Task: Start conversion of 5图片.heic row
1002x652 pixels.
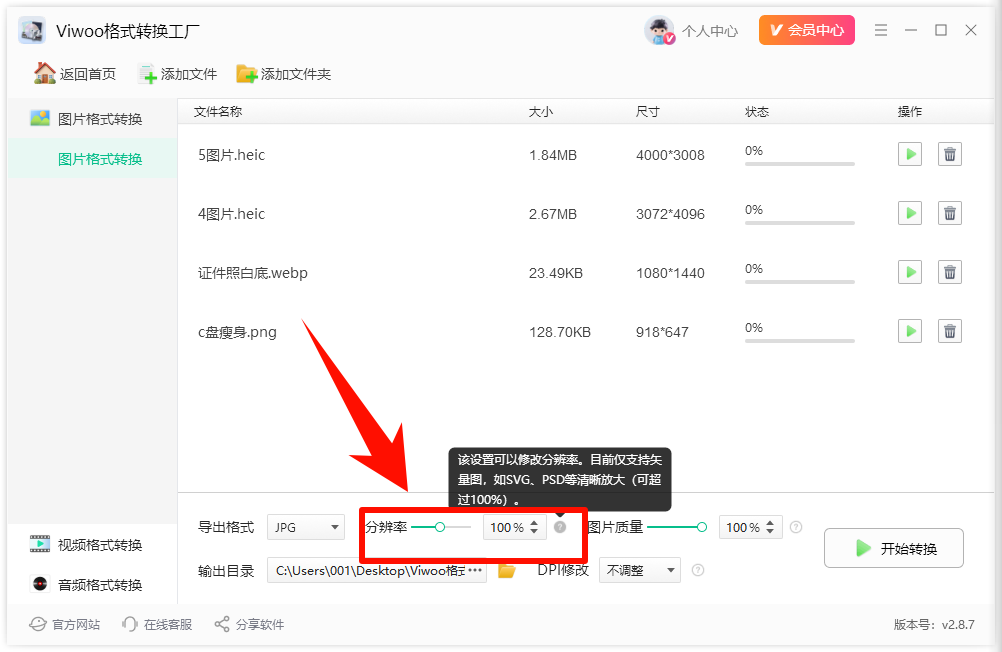Action: [x=909, y=154]
